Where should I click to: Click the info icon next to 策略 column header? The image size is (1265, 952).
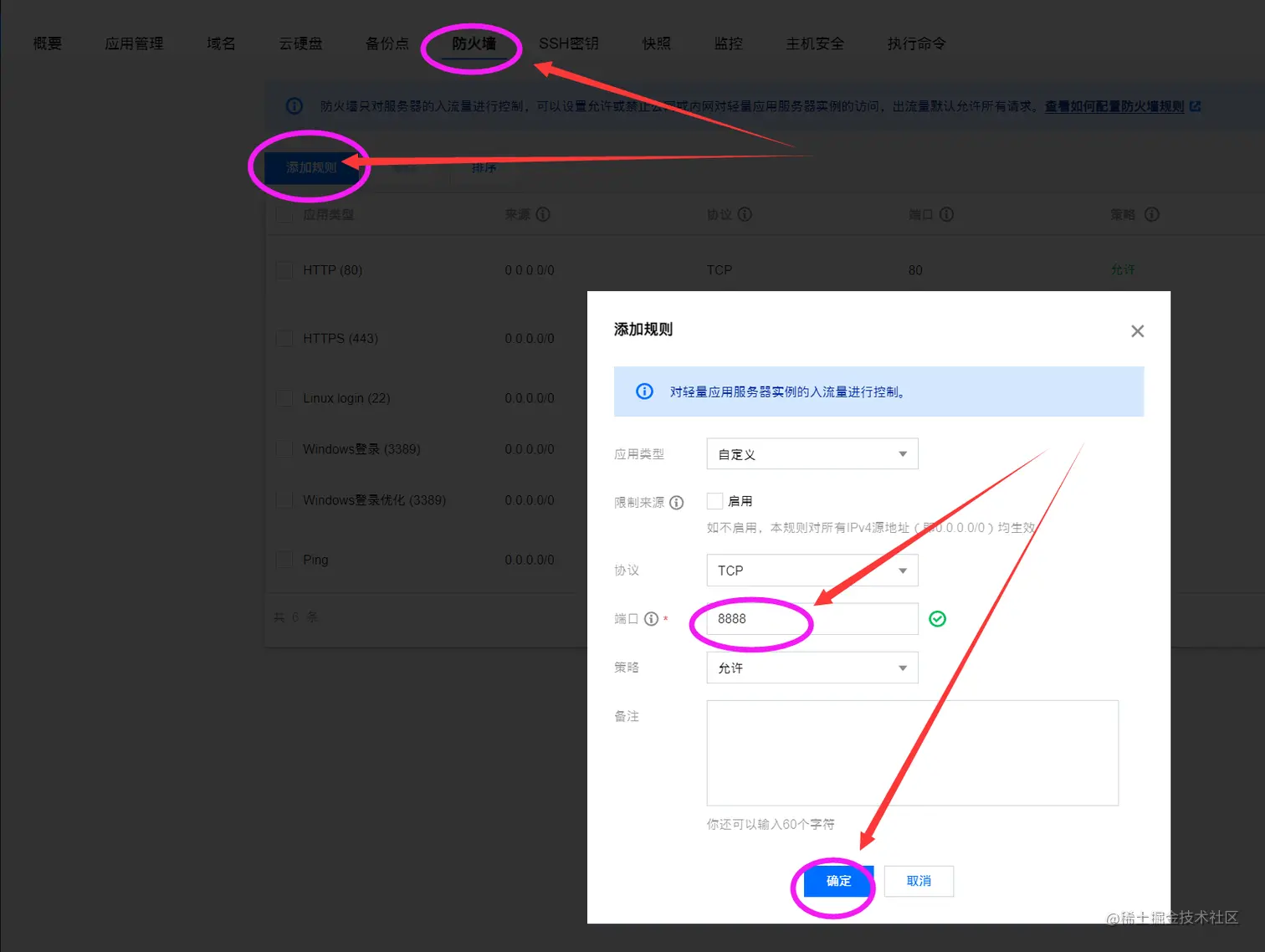tap(1152, 214)
